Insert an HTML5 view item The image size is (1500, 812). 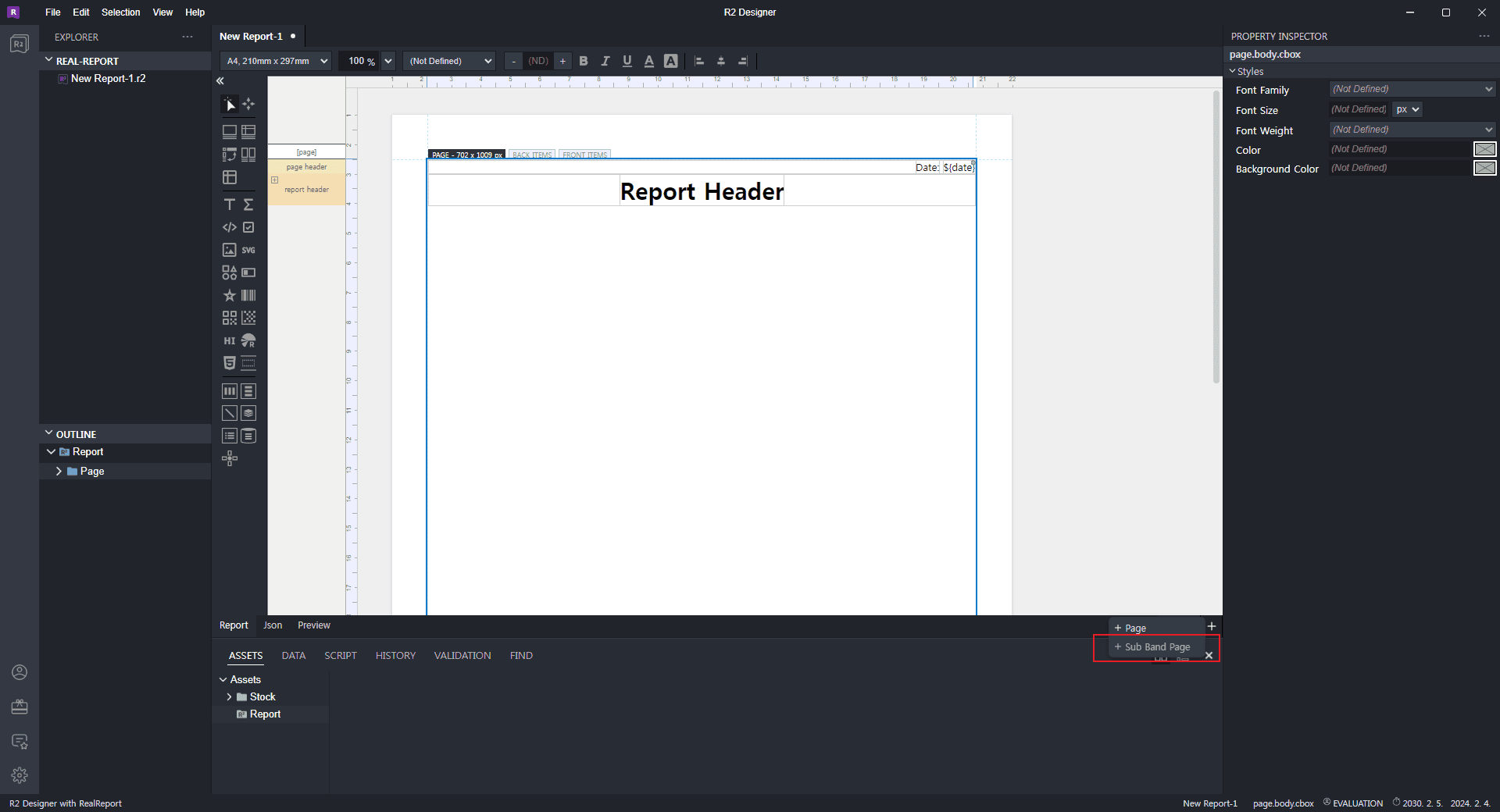(230, 363)
